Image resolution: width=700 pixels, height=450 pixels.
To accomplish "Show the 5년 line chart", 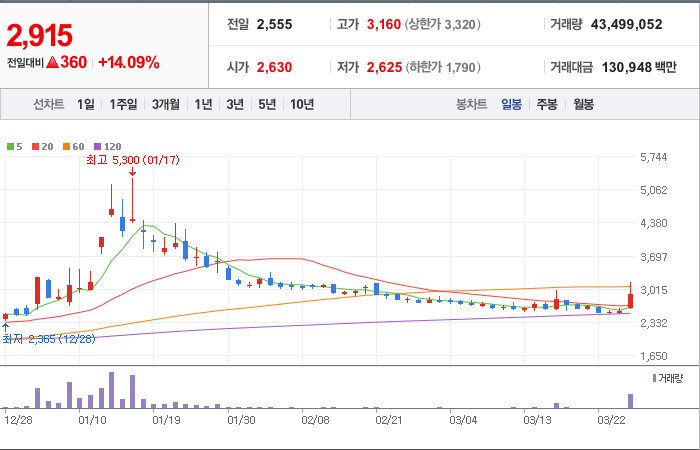I will coord(267,104).
